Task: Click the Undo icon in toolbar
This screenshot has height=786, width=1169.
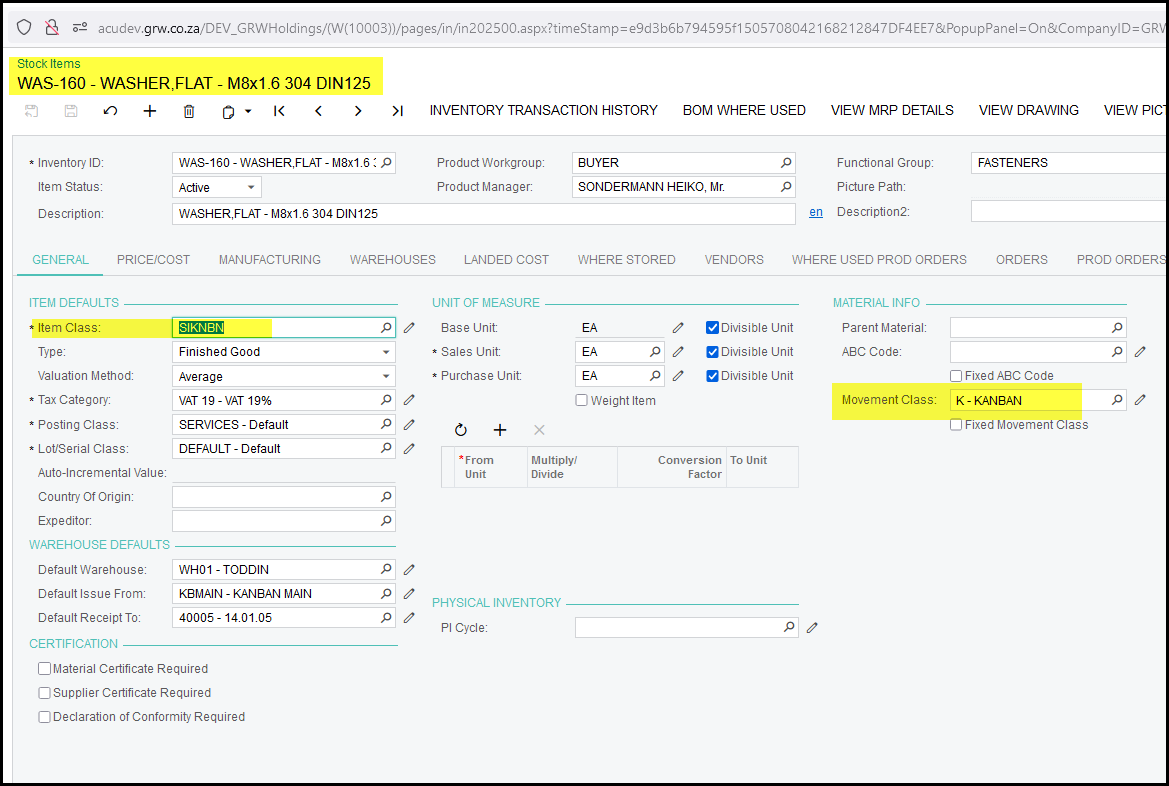Action: [x=110, y=111]
